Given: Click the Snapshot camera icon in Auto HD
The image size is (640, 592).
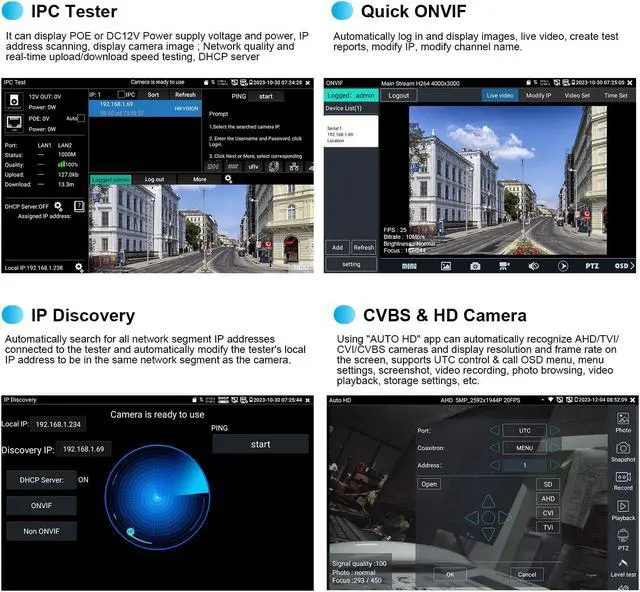Looking at the screenshot, I should pos(623,447).
